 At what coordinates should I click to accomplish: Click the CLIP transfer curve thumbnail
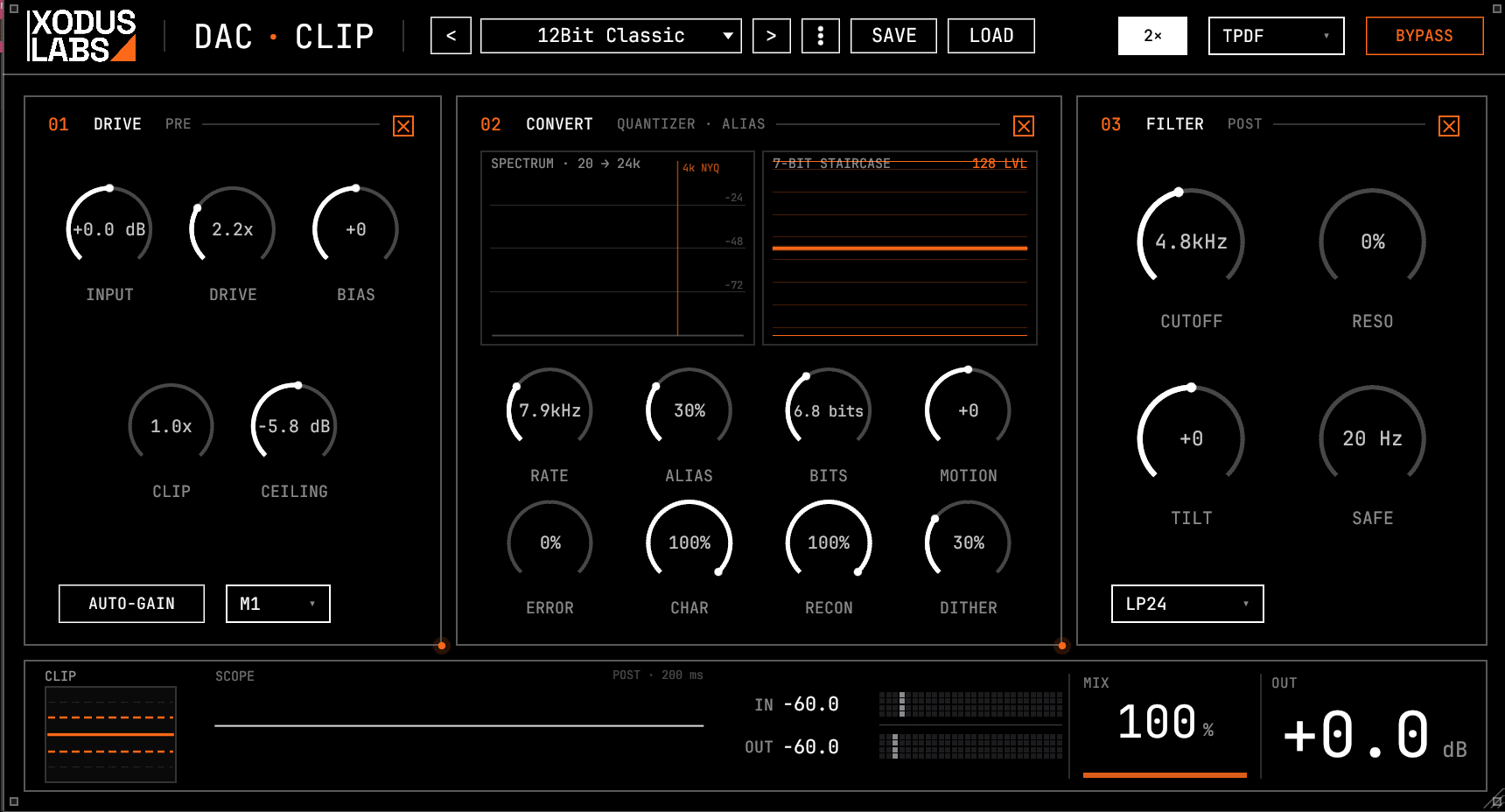(111, 734)
